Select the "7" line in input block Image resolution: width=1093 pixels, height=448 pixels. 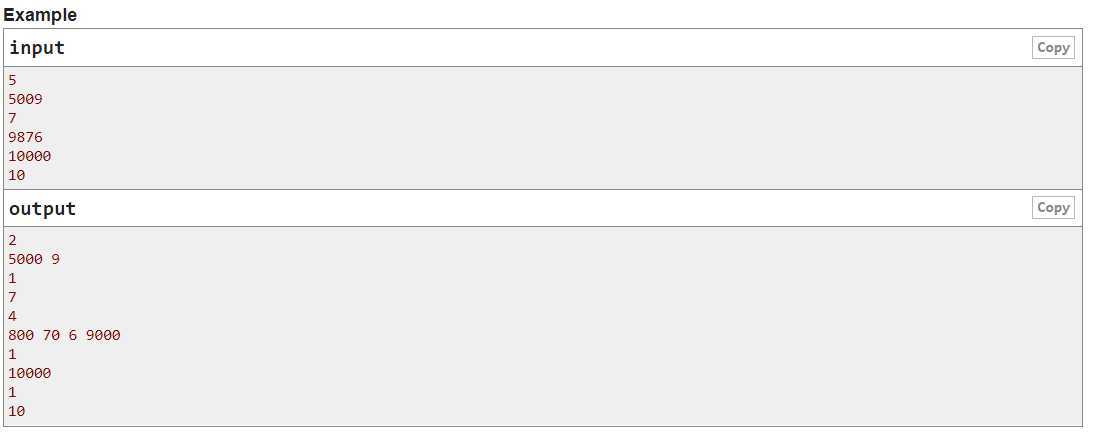click(12, 118)
